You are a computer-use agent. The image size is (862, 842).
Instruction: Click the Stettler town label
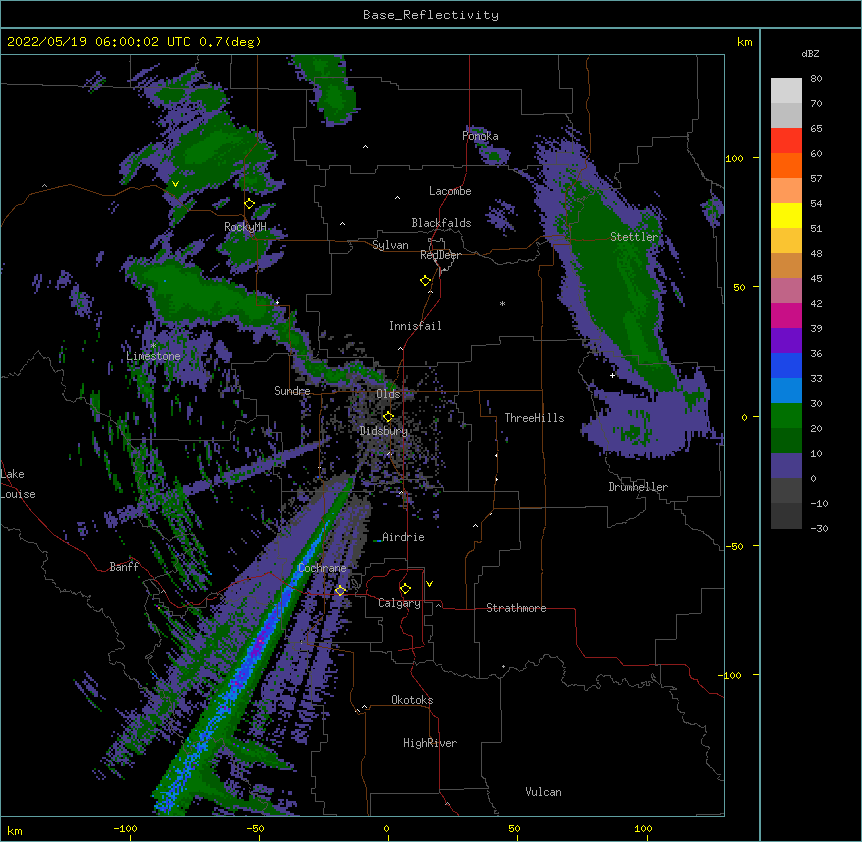tap(634, 237)
